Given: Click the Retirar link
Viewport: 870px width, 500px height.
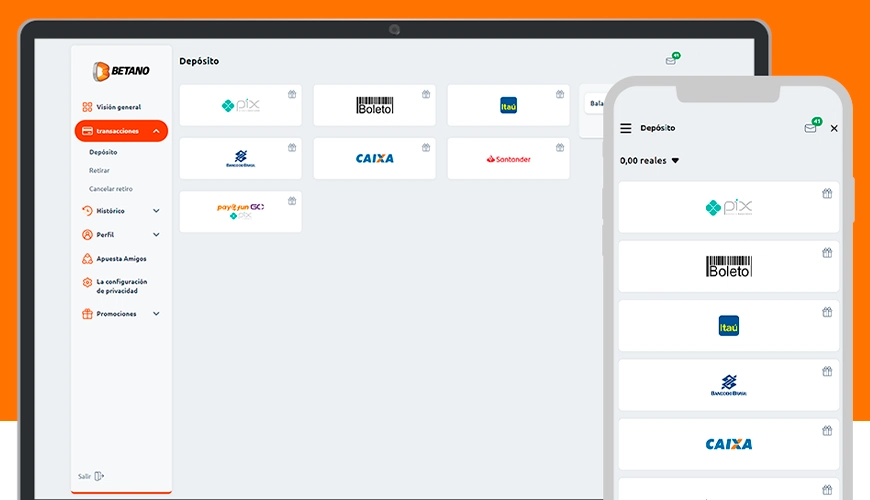Looking at the screenshot, I should (99, 170).
